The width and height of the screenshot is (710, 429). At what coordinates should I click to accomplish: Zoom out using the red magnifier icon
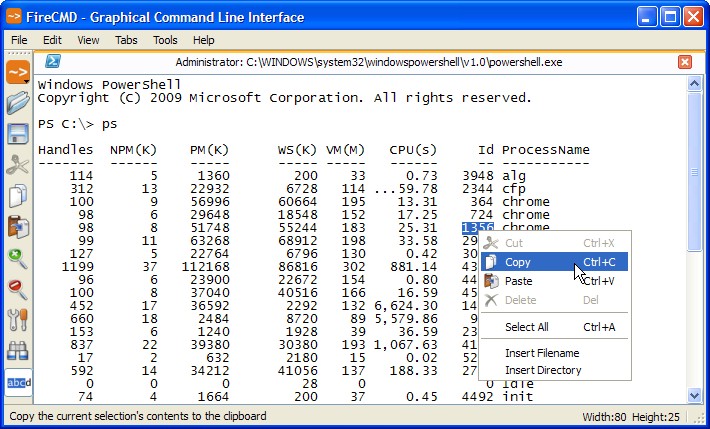[18, 289]
